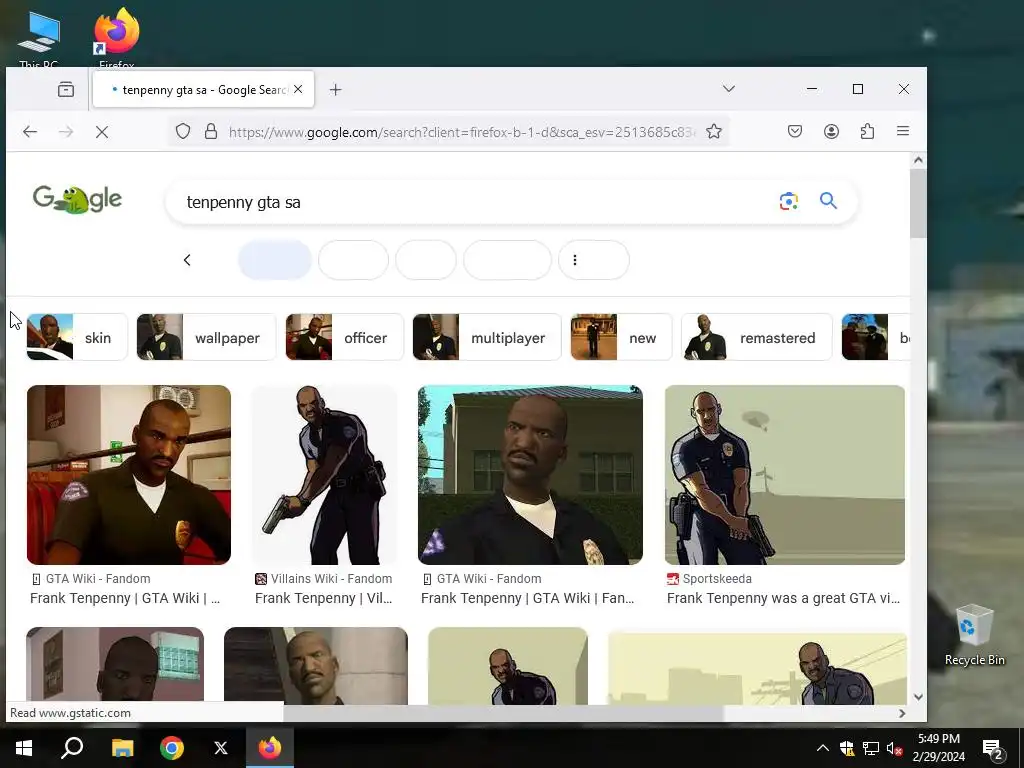
Task: Open Sportskeeda Tenpenny artwork image
Action: 785,475
